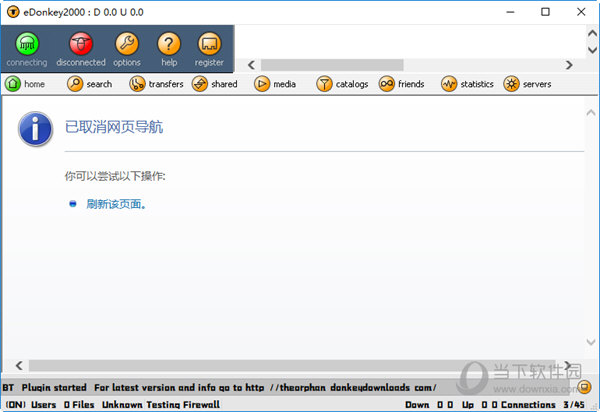Click the (ON) Users status text

click(x=31, y=405)
